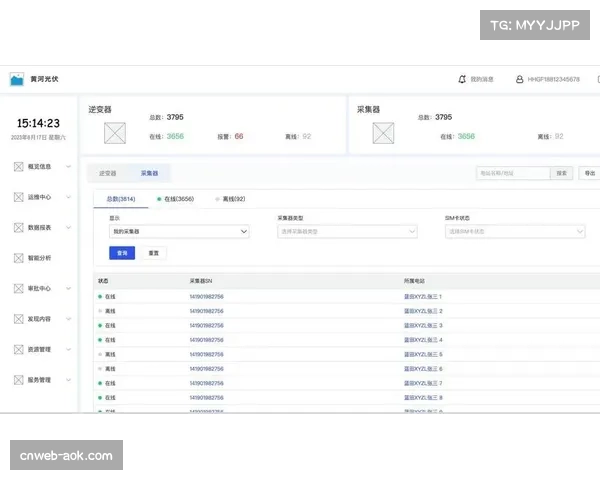Open the 我的采集器 display dropdown
Image resolution: width=600 pixels, height=480 pixels.
(x=179, y=231)
